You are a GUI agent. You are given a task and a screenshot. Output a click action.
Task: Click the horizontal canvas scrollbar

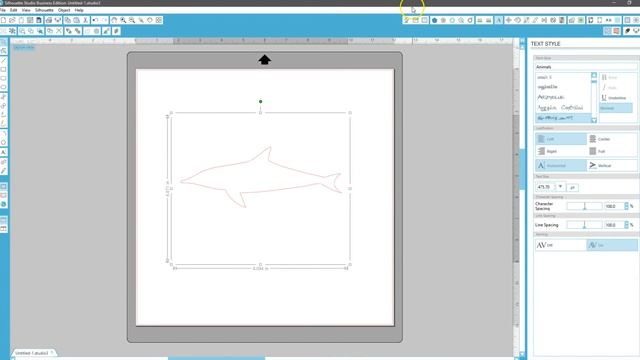216,358
